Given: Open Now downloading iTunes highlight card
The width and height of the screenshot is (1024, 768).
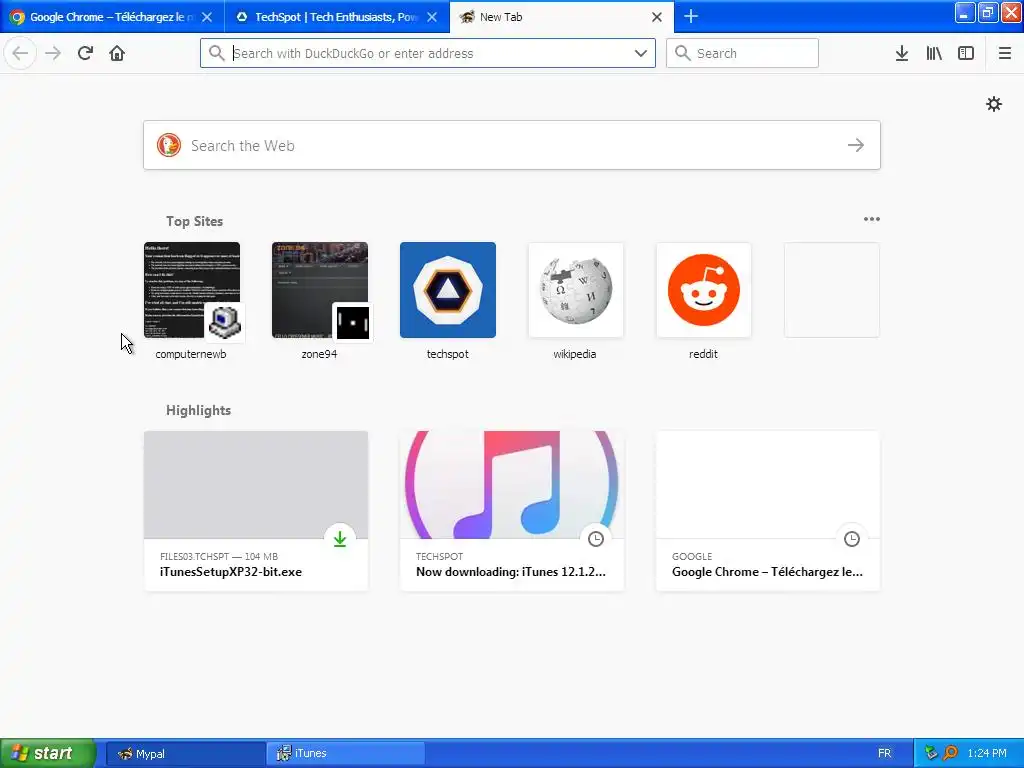Looking at the screenshot, I should [x=512, y=511].
